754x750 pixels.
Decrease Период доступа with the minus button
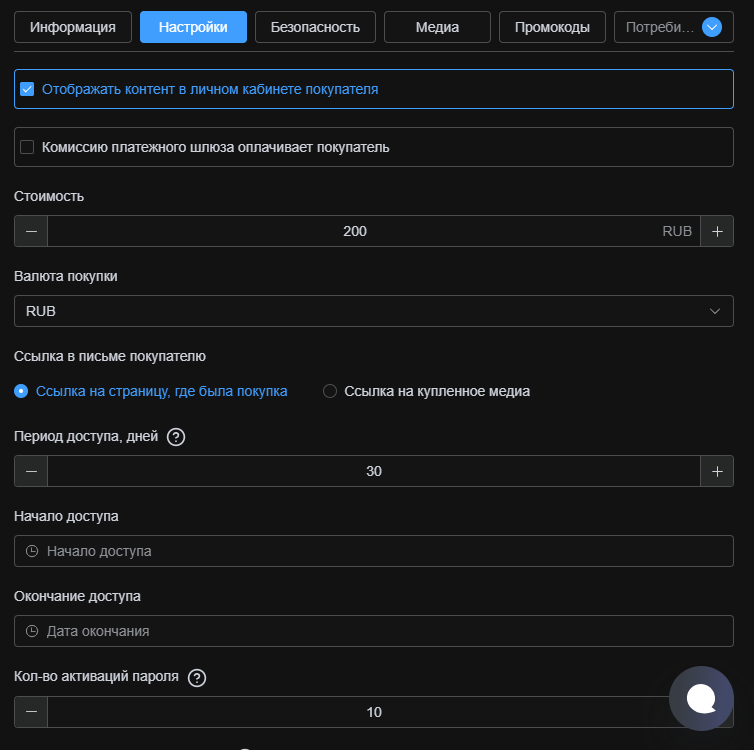pos(31,471)
